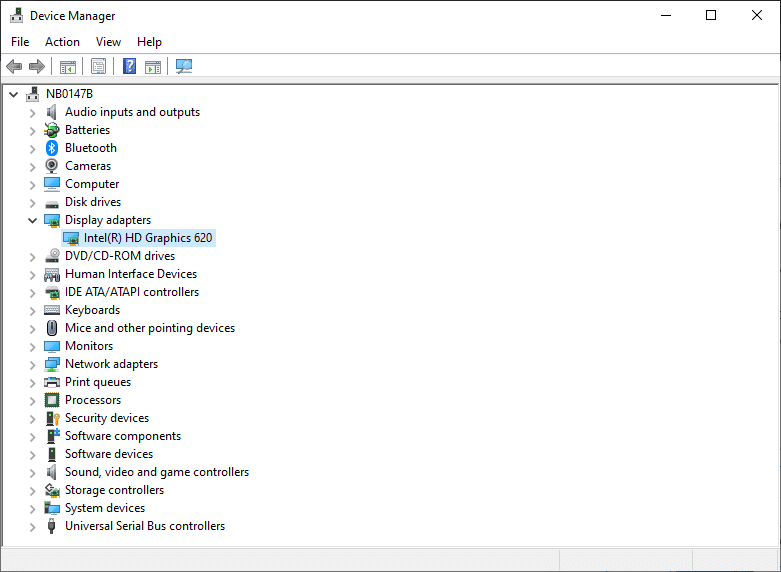This screenshot has height=572, width=781.
Task: Click Show/Hide Console Tree toolbar icon
Action: tap(68, 67)
